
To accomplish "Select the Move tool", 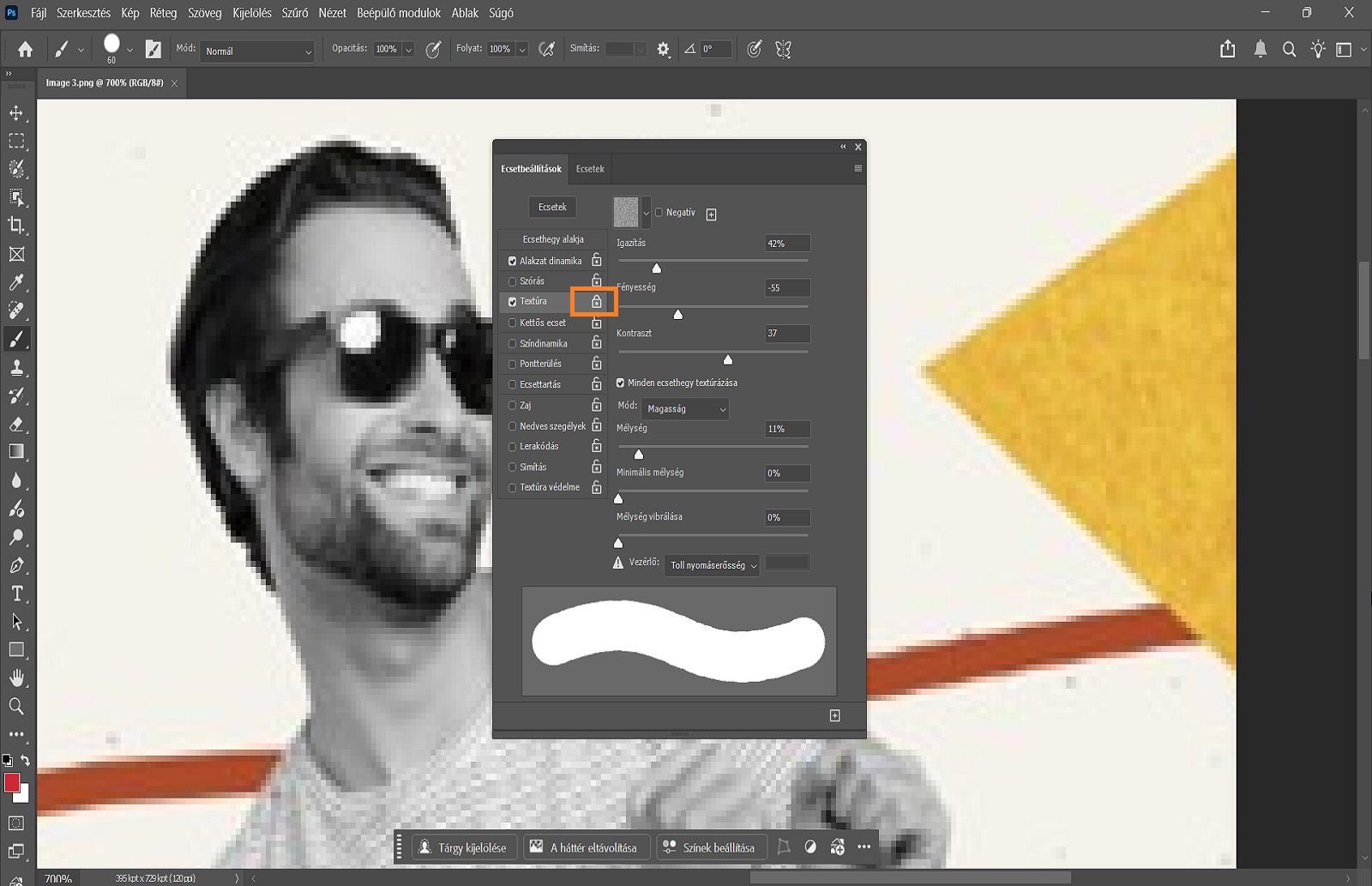I will point(16,112).
